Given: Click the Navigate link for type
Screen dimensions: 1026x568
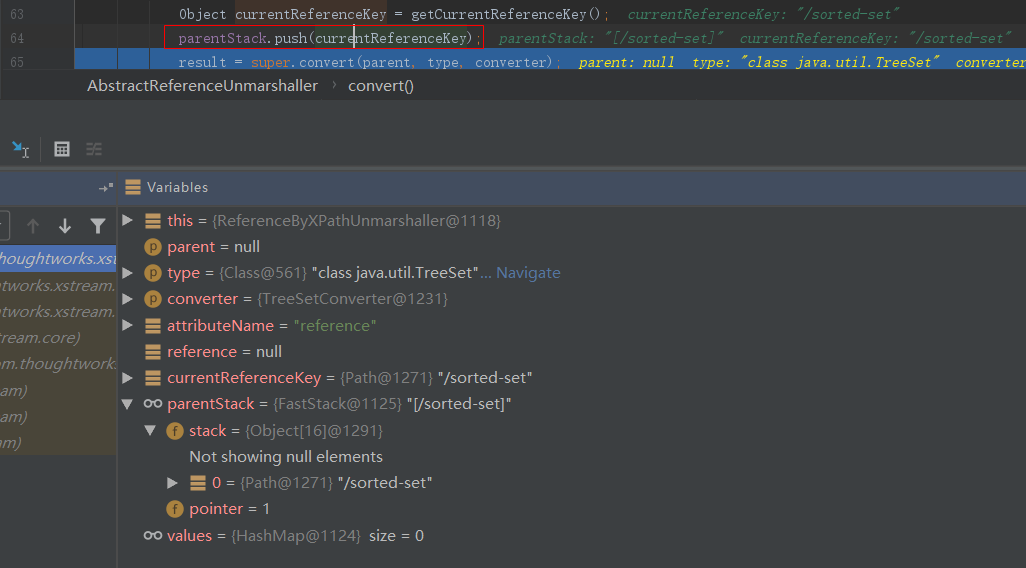Looking at the screenshot, I should coord(528,273).
